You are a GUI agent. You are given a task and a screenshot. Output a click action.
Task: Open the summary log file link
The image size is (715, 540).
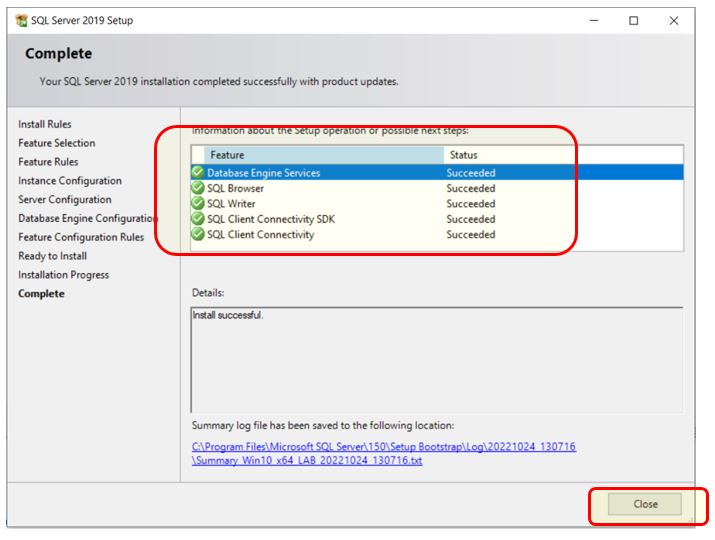(x=383, y=453)
